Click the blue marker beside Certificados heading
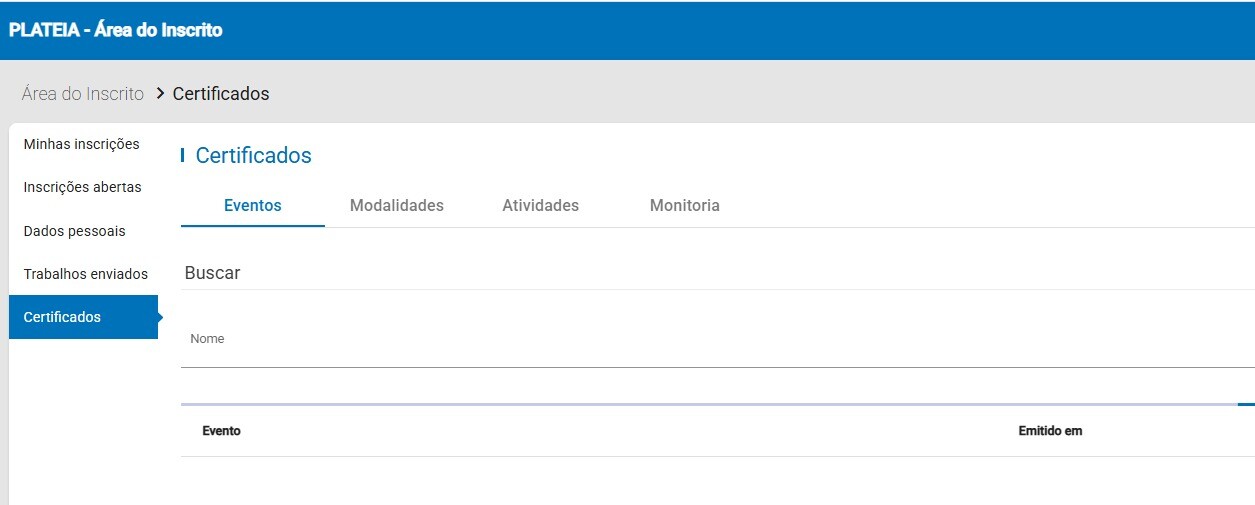Image resolution: width=1255 pixels, height=505 pixels. coord(182,155)
